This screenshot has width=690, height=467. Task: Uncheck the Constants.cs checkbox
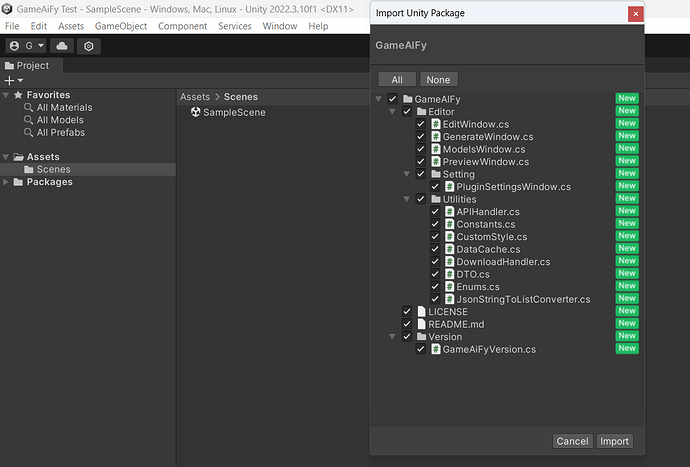tap(435, 224)
